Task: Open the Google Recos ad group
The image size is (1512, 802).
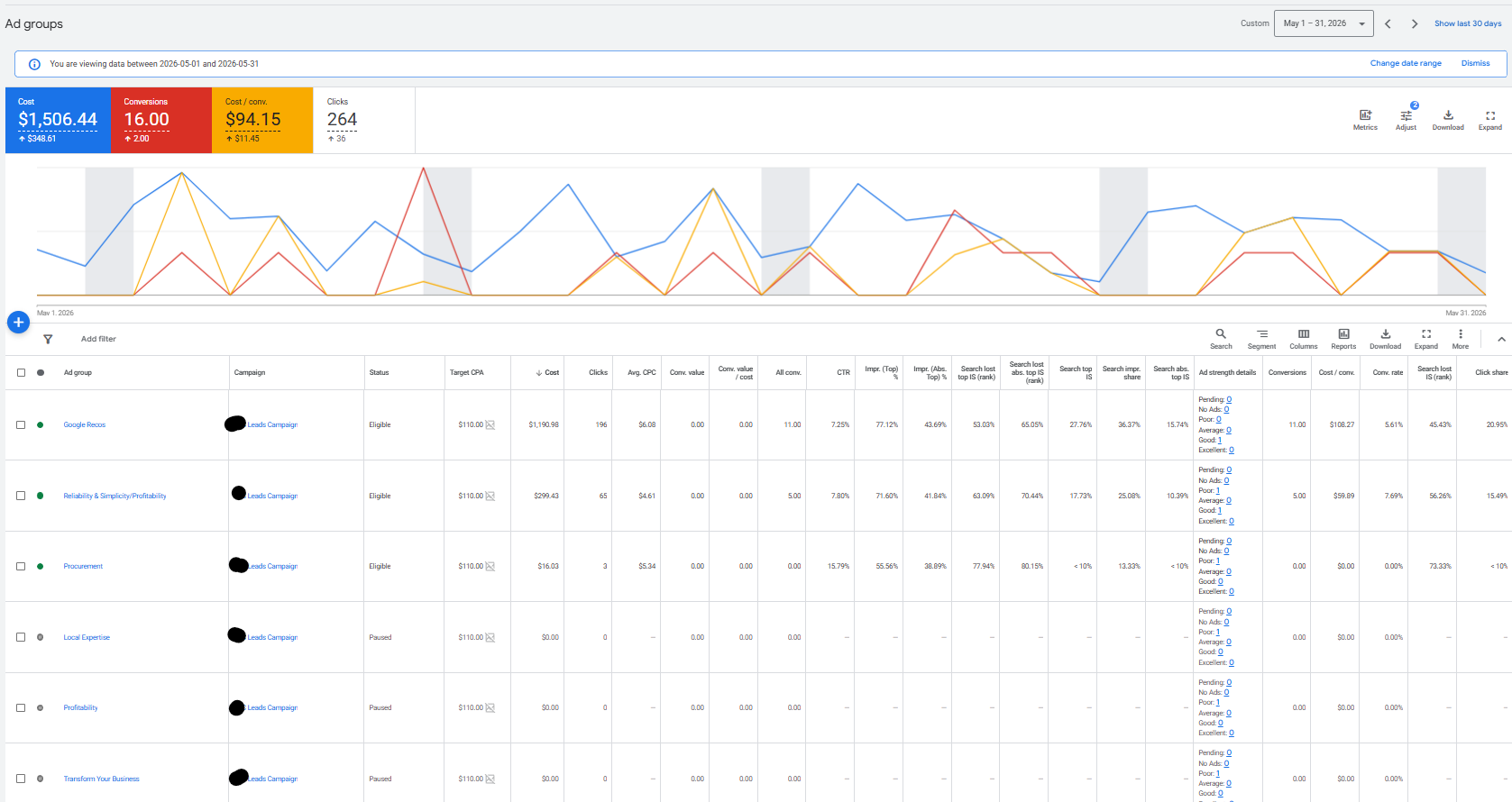Action: [x=85, y=425]
